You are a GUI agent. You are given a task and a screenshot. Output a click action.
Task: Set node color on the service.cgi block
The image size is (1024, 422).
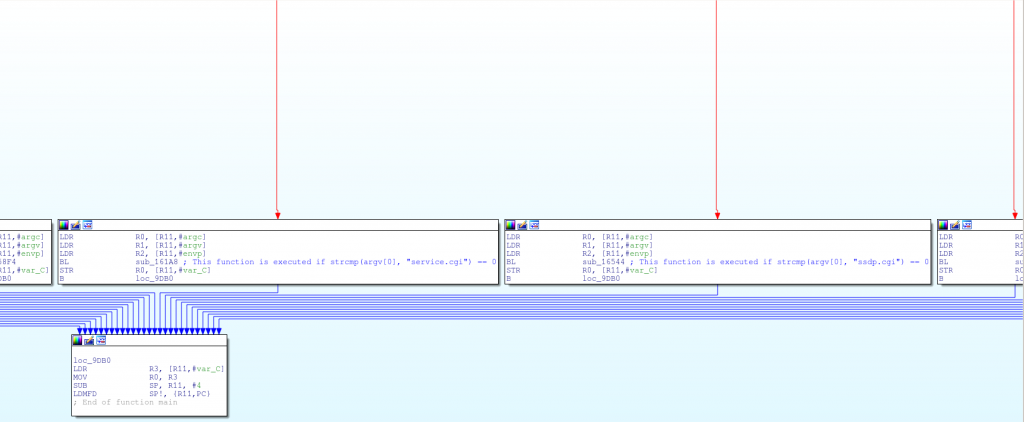64,225
